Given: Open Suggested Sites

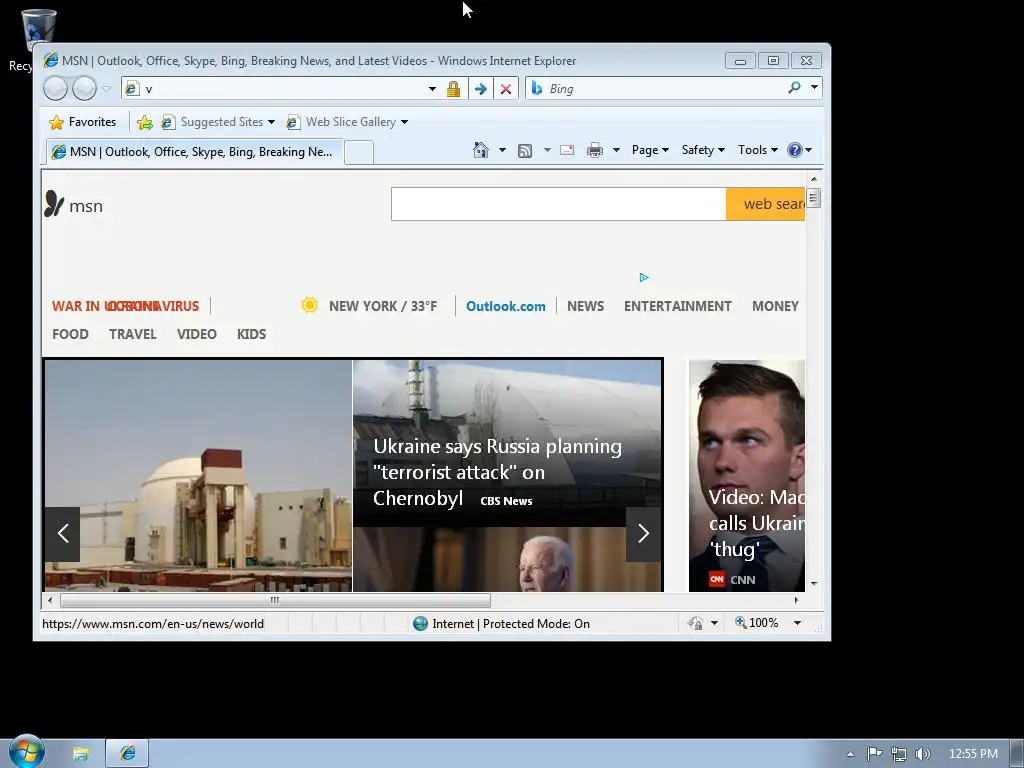Looking at the screenshot, I should point(217,122).
